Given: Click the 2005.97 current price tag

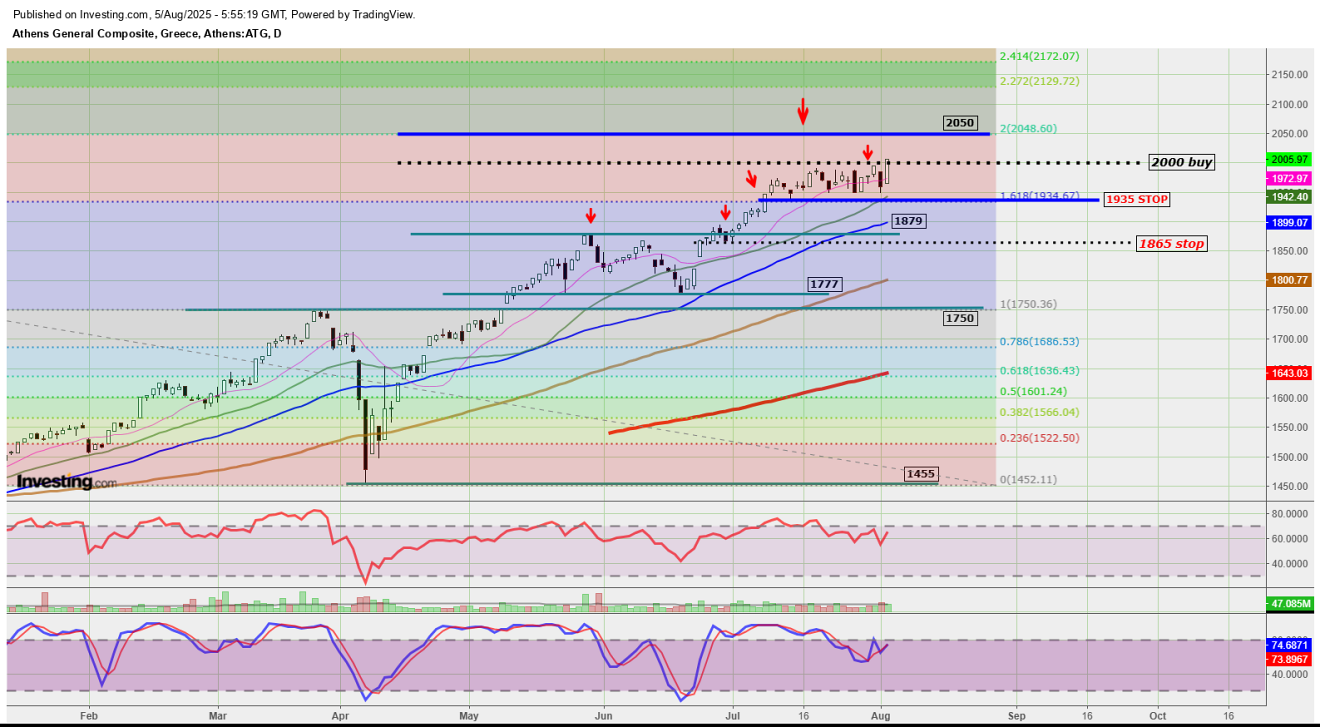Looking at the screenshot, I should click(1289, 159).
